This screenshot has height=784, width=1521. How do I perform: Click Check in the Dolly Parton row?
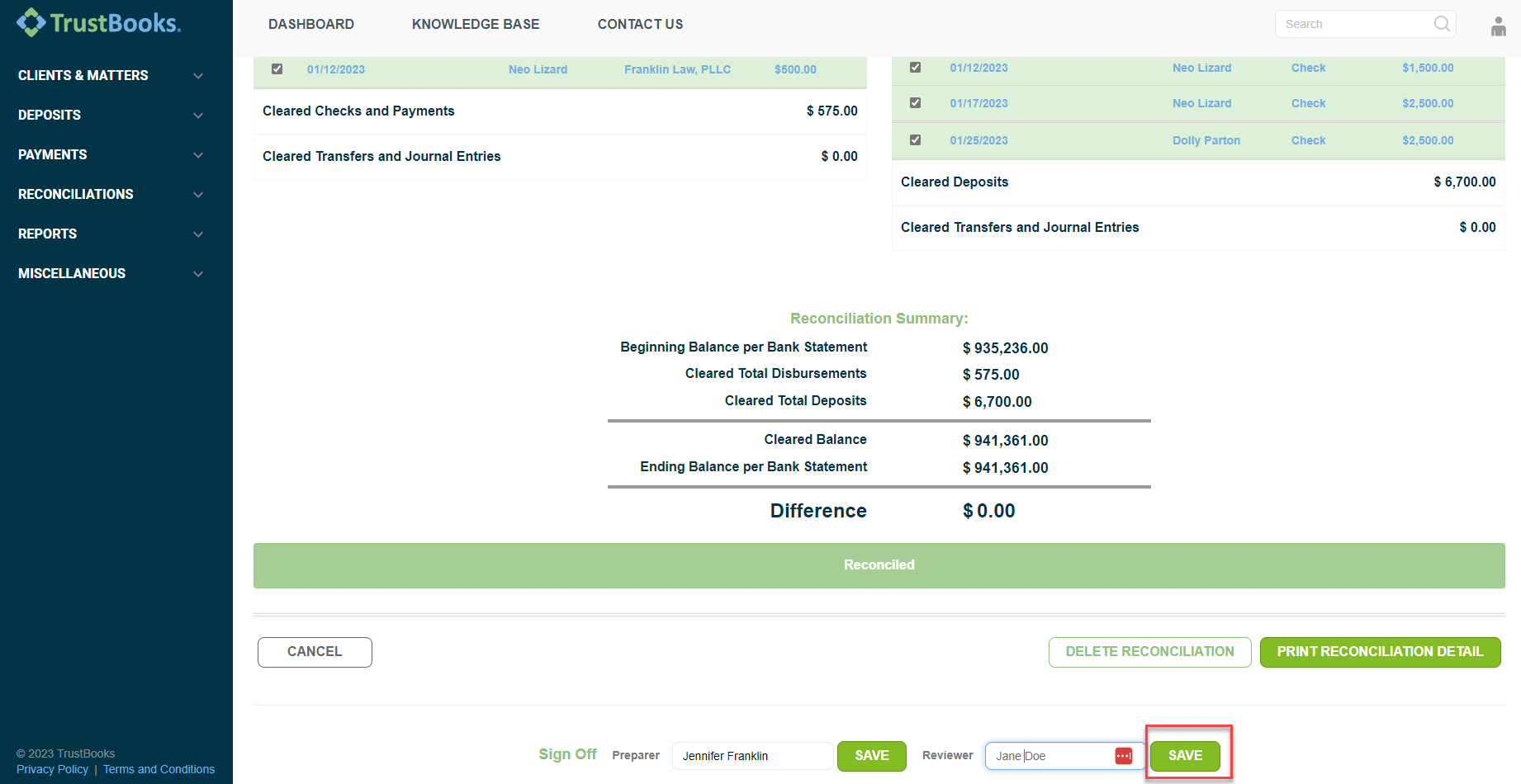[x=1308, y=140]
